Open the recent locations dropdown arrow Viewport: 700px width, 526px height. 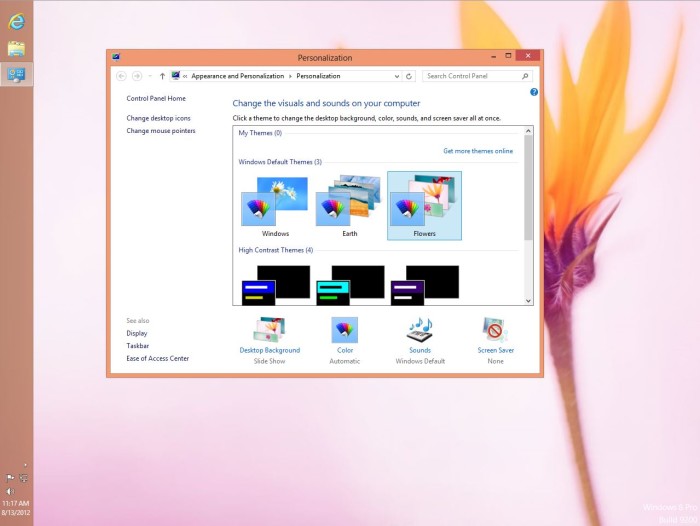coord(150,76)
